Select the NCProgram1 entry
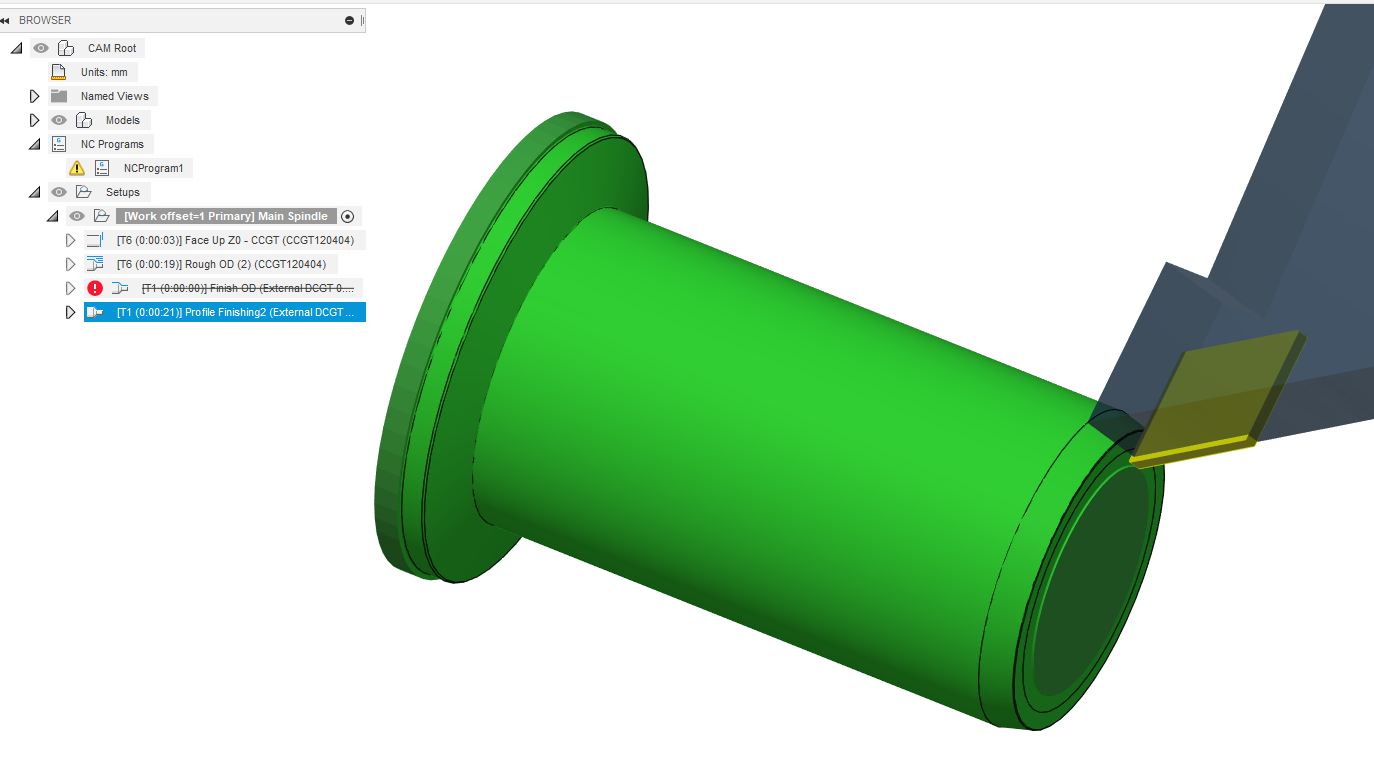 pos(155,167)
